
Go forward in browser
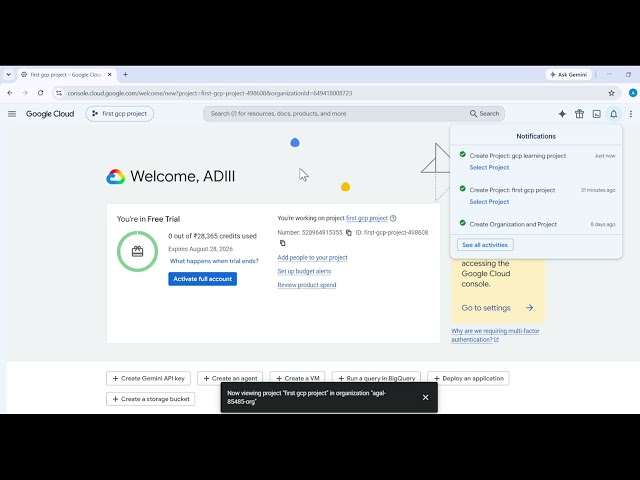click(25, 93)
